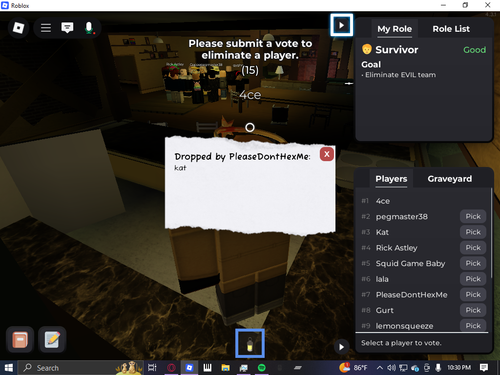Collapse the players panel using bottom arrow
The height and width of the screenshot is (375, 500).
point(341,347)
